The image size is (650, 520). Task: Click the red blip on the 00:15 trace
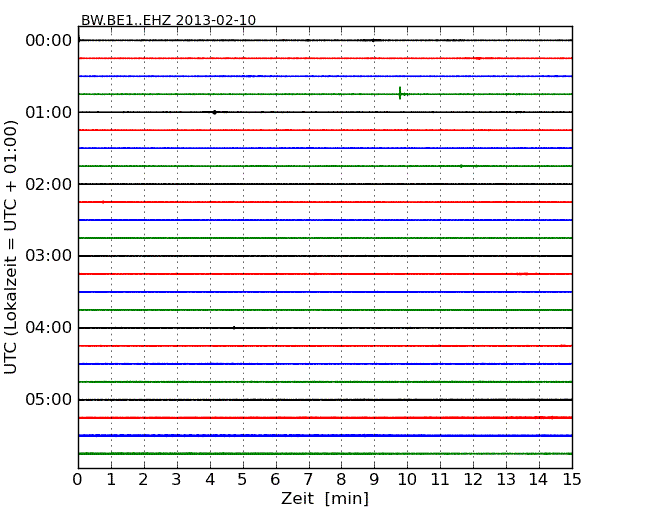[478, 58]
